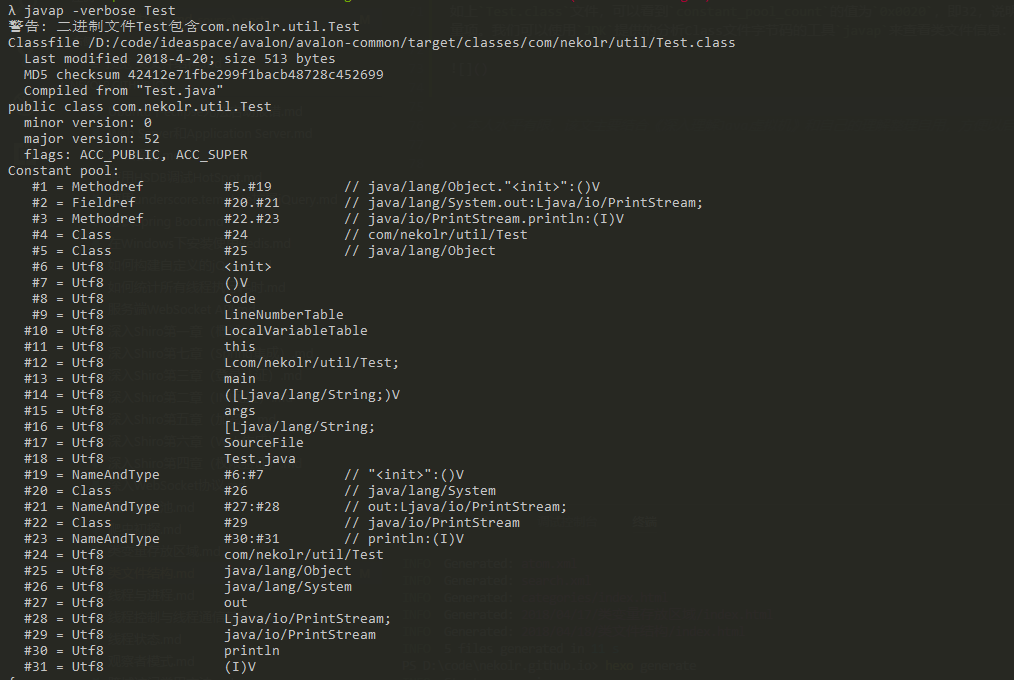1014x680 pixels.
Task: Click the 'LocalVariableTable' Utf8 value
Action: [x=296, y=330]
